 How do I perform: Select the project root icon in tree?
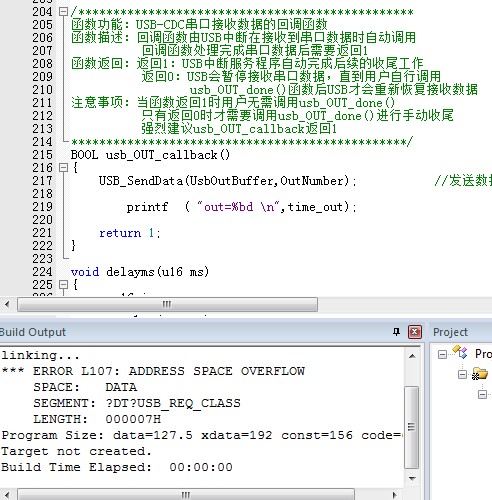coord(460,352)
